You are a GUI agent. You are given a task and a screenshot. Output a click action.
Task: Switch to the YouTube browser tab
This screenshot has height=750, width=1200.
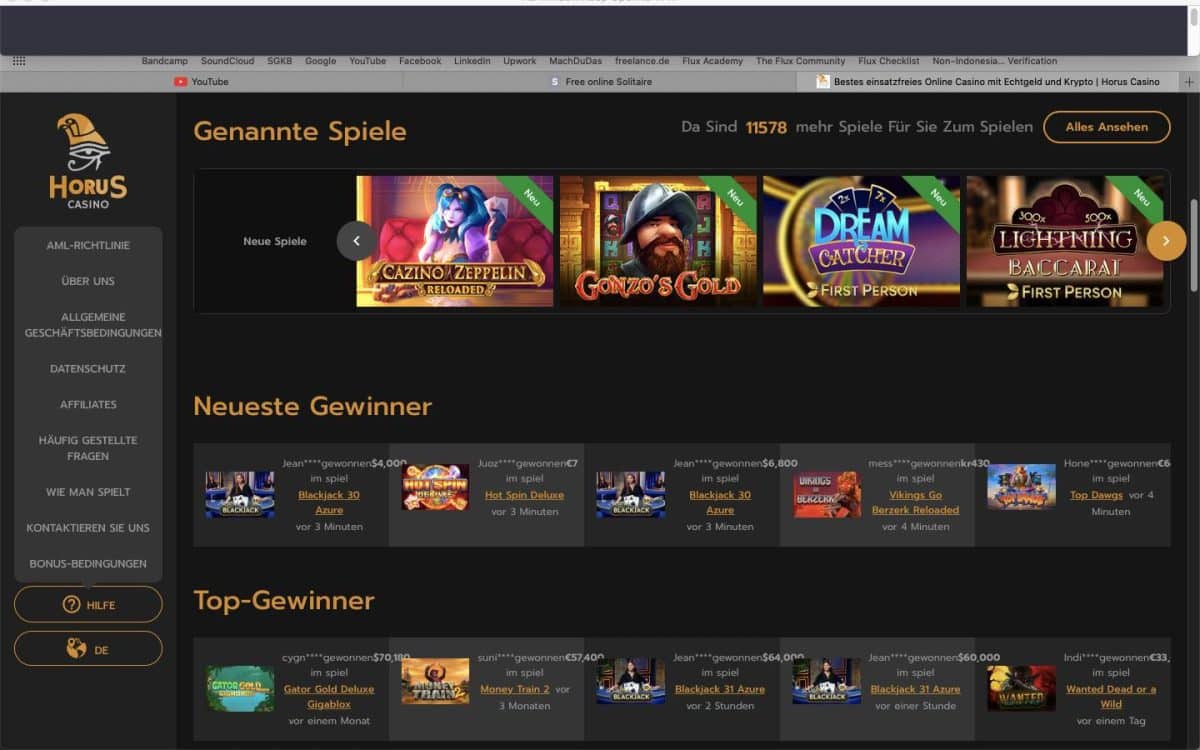(x=201, y=82)
